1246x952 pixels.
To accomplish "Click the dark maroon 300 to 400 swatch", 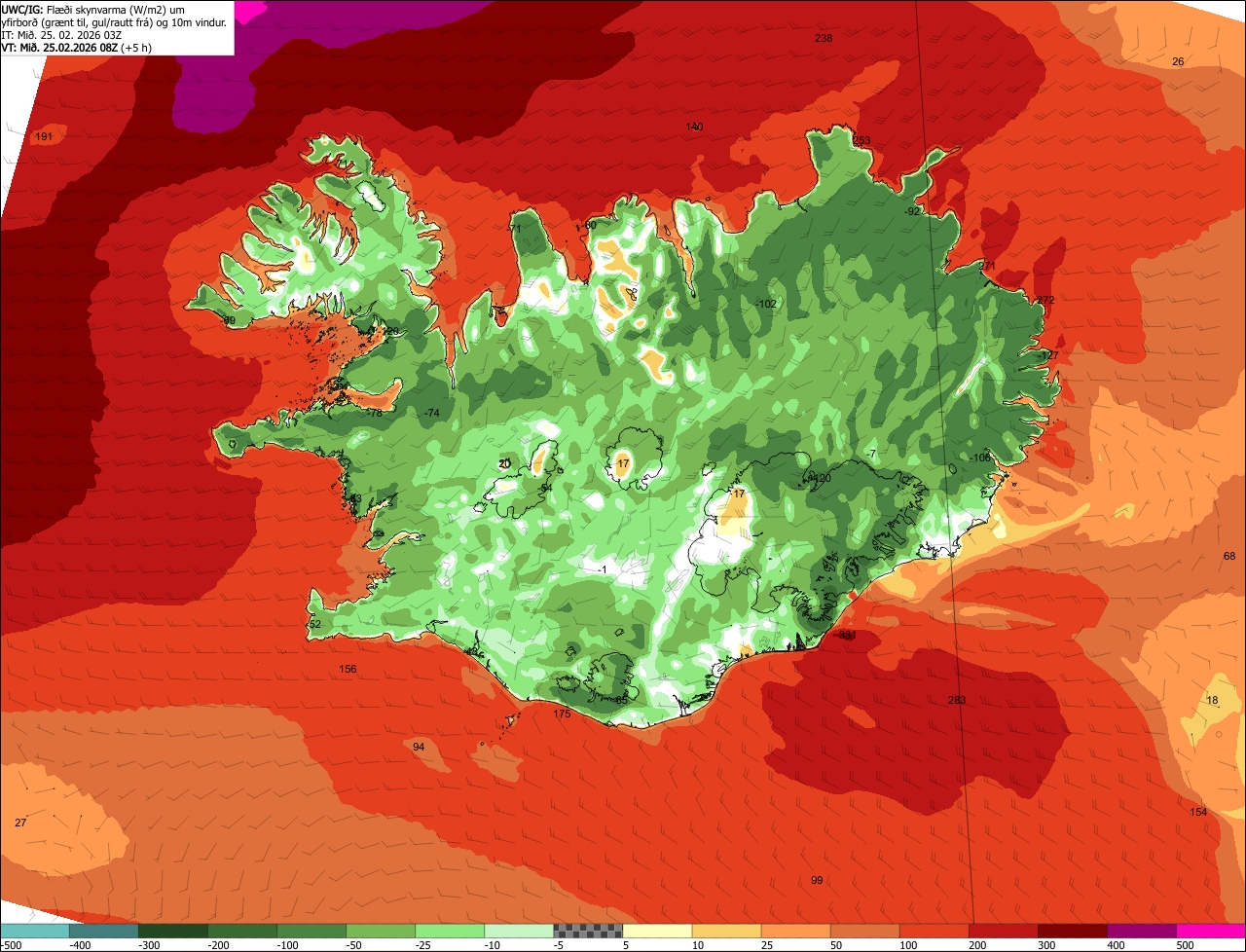I will pos(1072,931).
